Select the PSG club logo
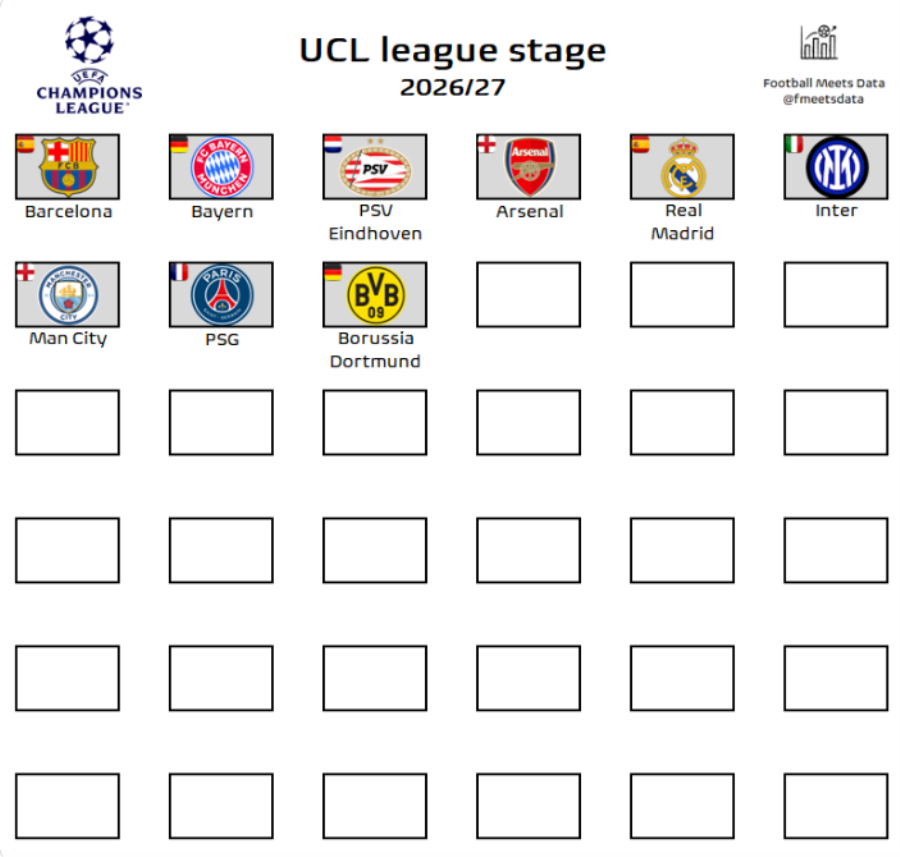Screen dimensions: 900x857 tap(222, 295)
